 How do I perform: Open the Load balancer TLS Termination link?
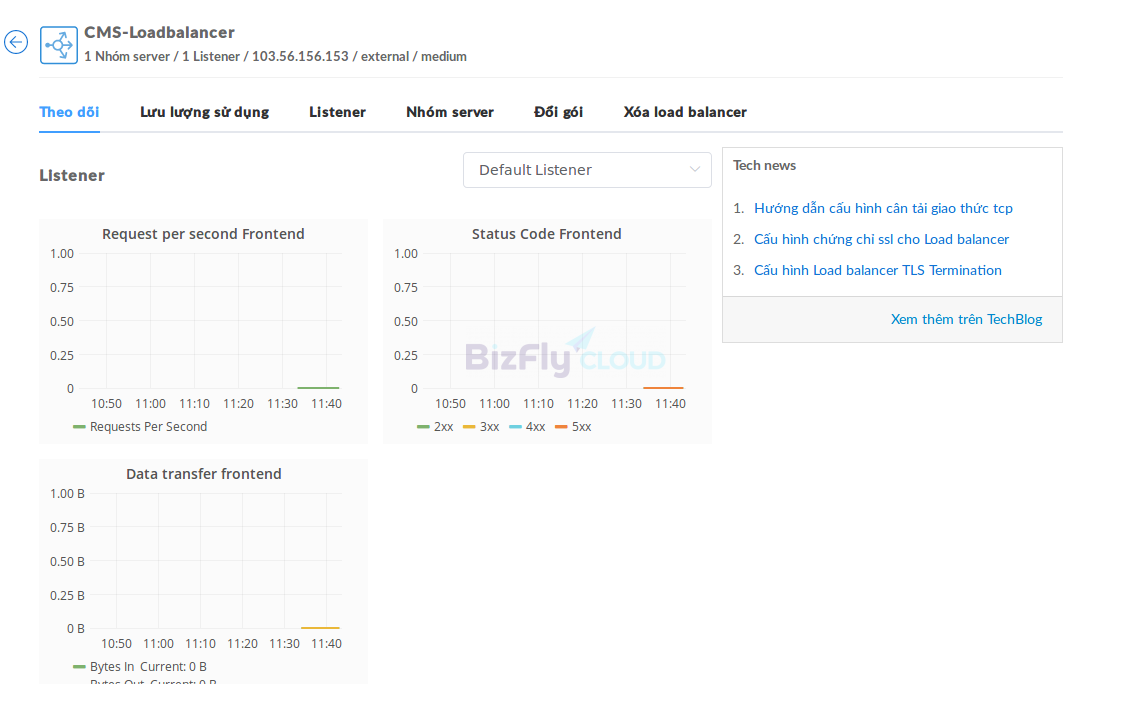[878, 270]
